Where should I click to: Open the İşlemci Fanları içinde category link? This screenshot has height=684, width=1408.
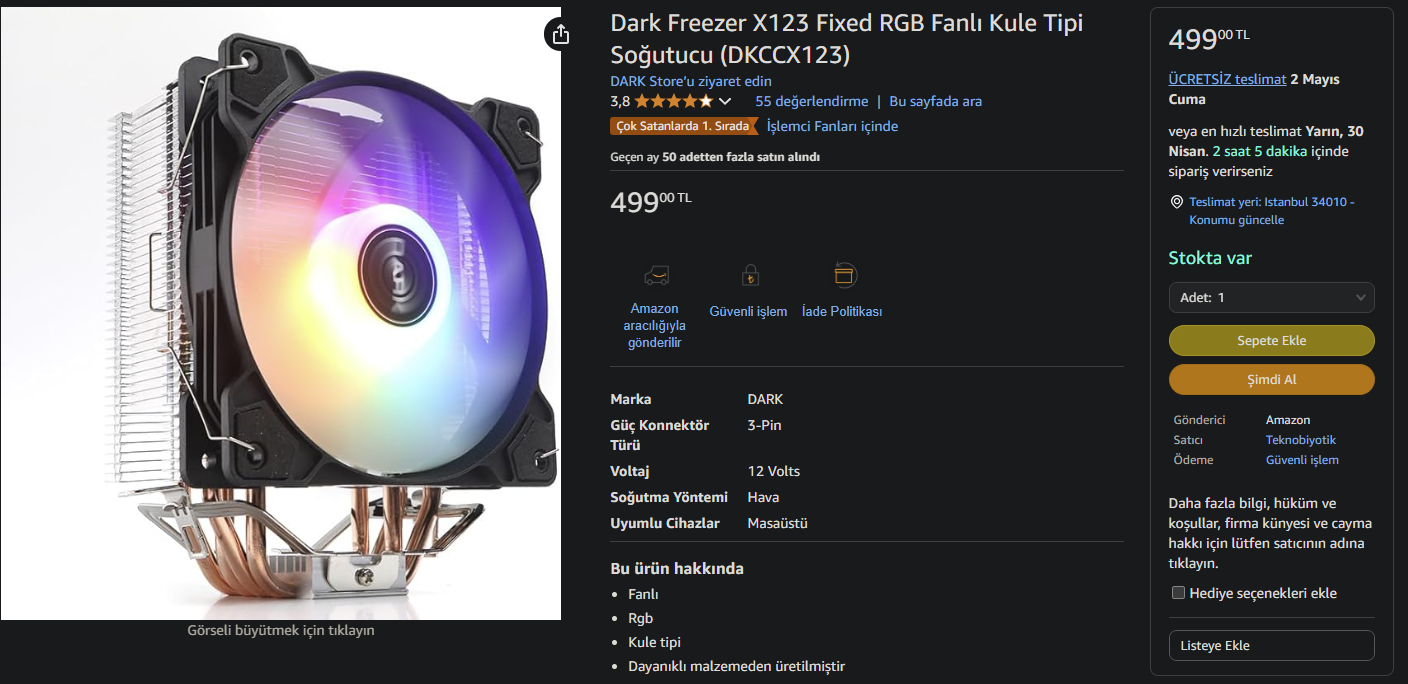coord(833,126)
